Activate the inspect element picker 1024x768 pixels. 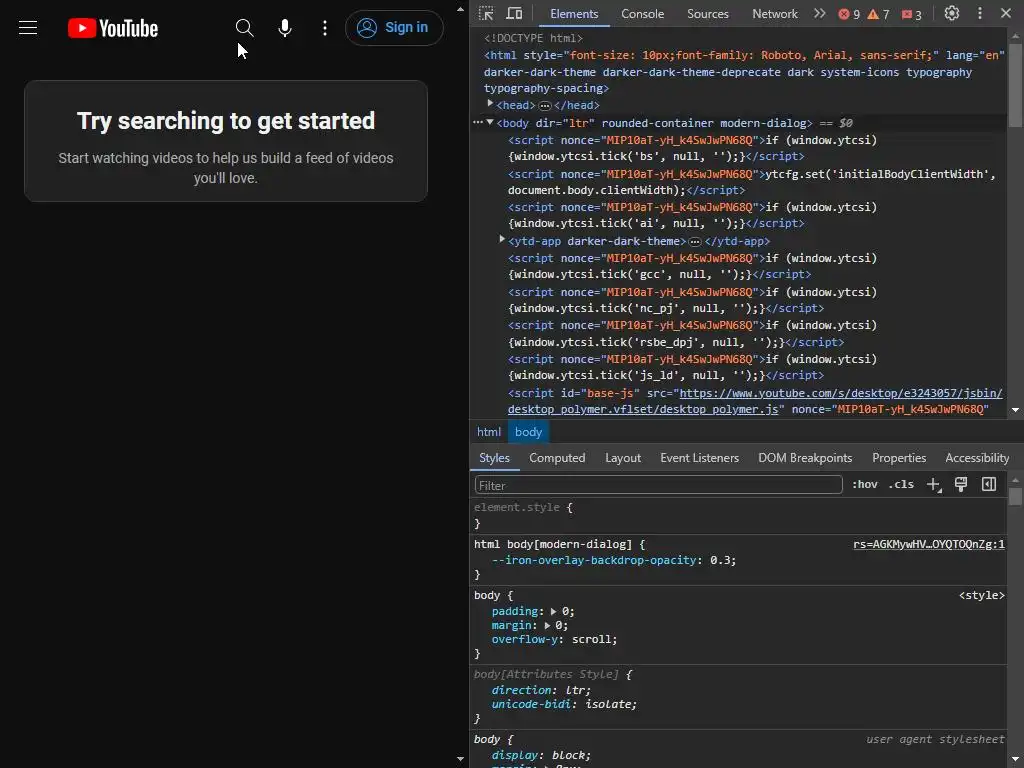pyautogui.click(x=486, y=14)
